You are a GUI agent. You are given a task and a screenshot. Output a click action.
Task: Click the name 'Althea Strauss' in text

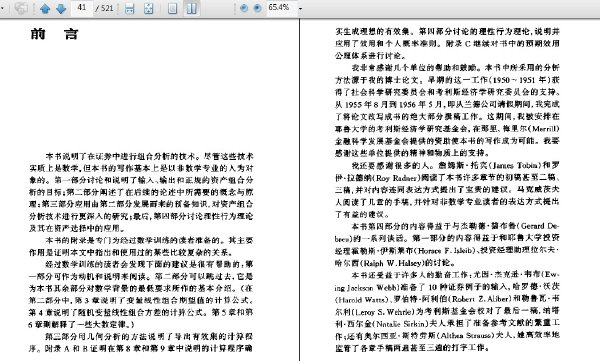466,335
